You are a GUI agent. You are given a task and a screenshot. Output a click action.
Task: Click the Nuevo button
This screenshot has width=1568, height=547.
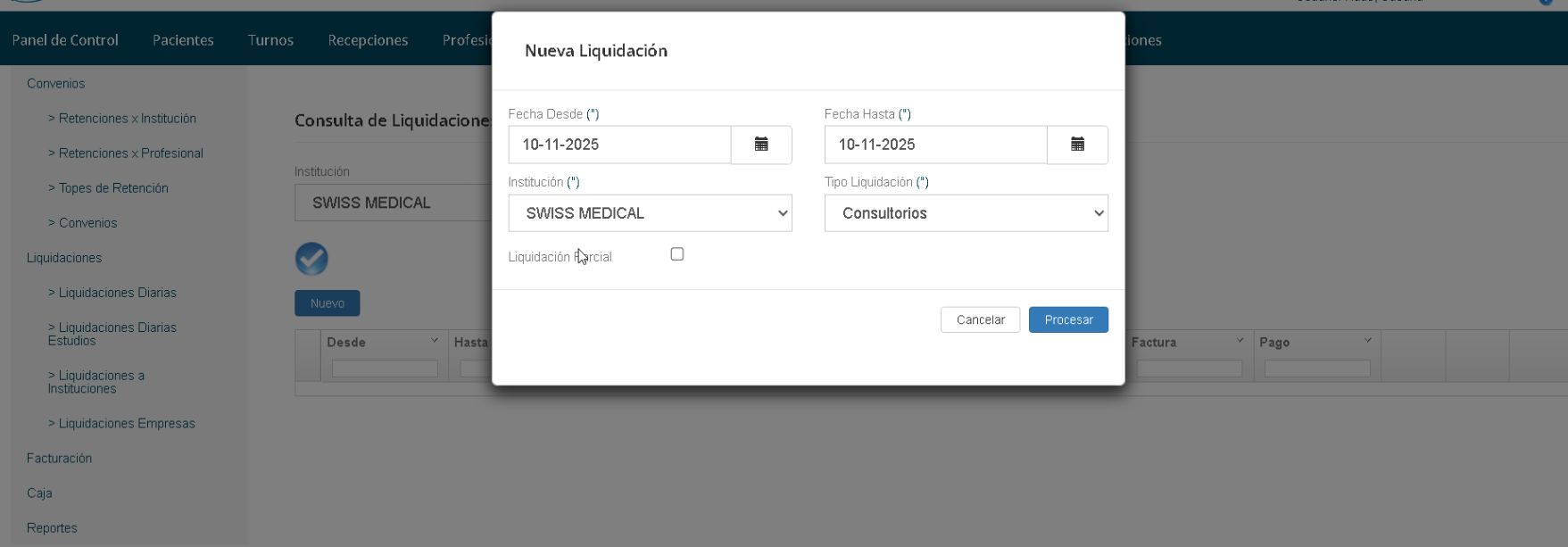[x=327, y=303]
